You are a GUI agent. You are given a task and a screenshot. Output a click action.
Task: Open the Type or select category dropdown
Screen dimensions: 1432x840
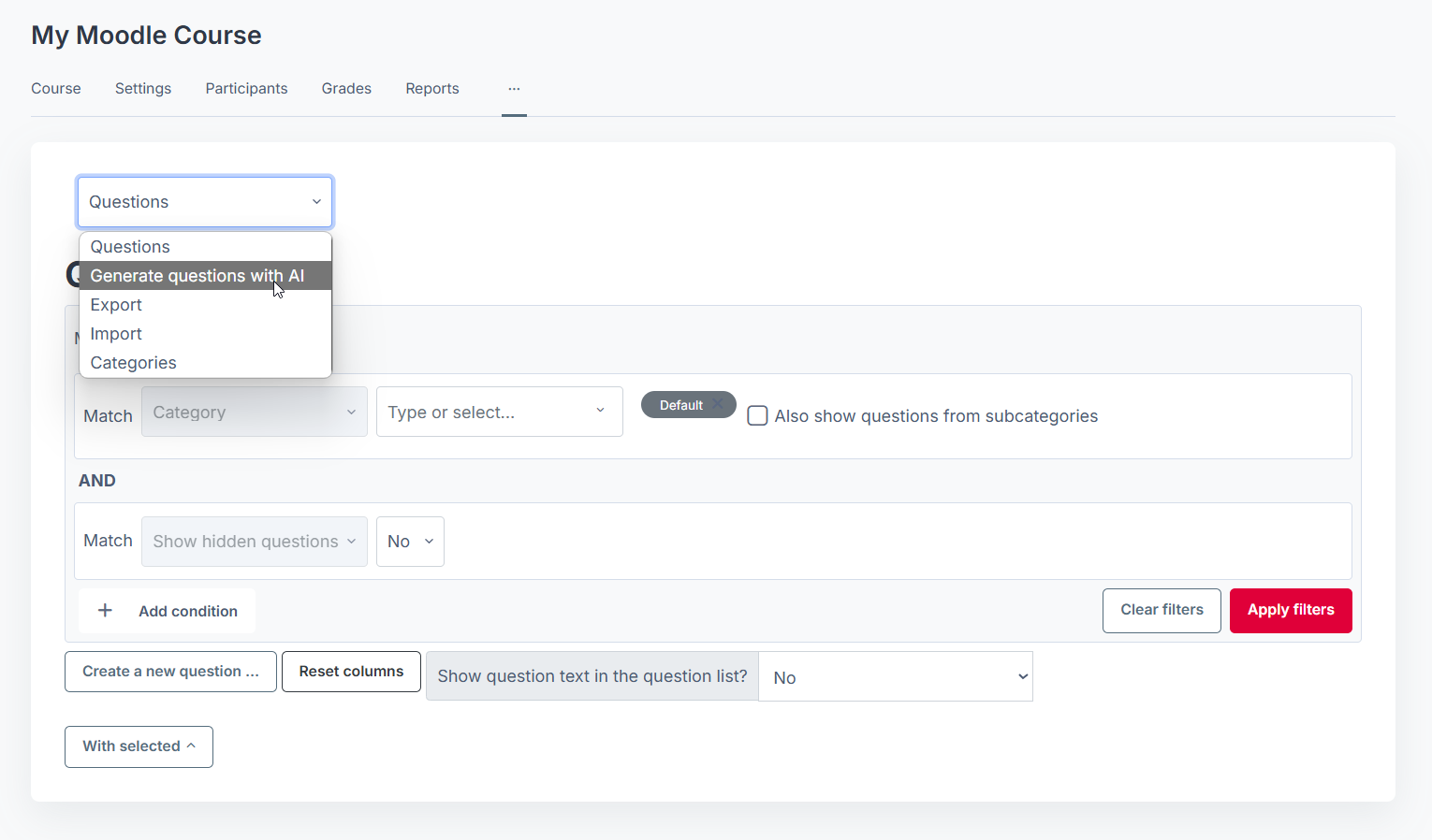(499, 413)
